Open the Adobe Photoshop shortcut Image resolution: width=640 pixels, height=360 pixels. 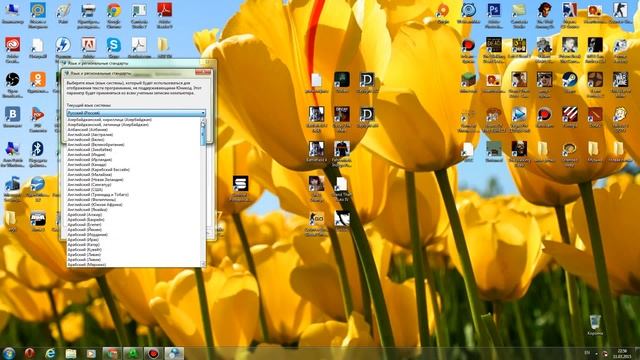tap(494, 11)
